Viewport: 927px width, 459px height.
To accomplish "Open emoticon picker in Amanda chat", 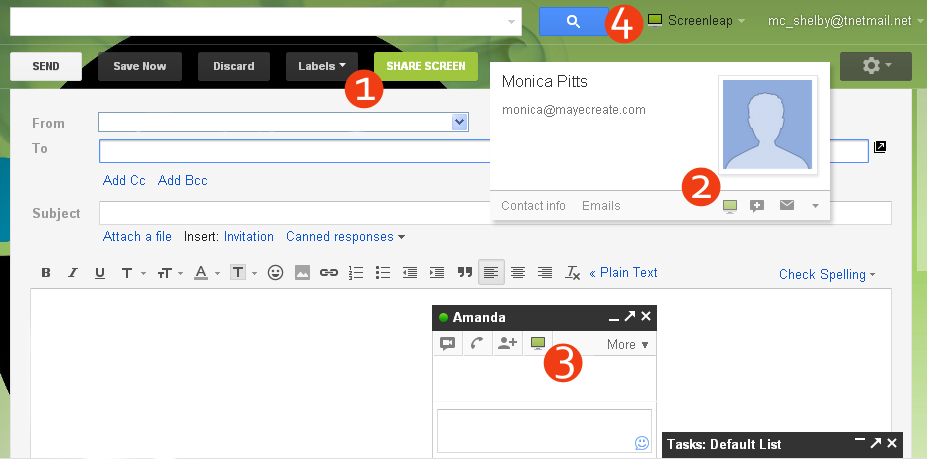I will (x=641, y=442).
